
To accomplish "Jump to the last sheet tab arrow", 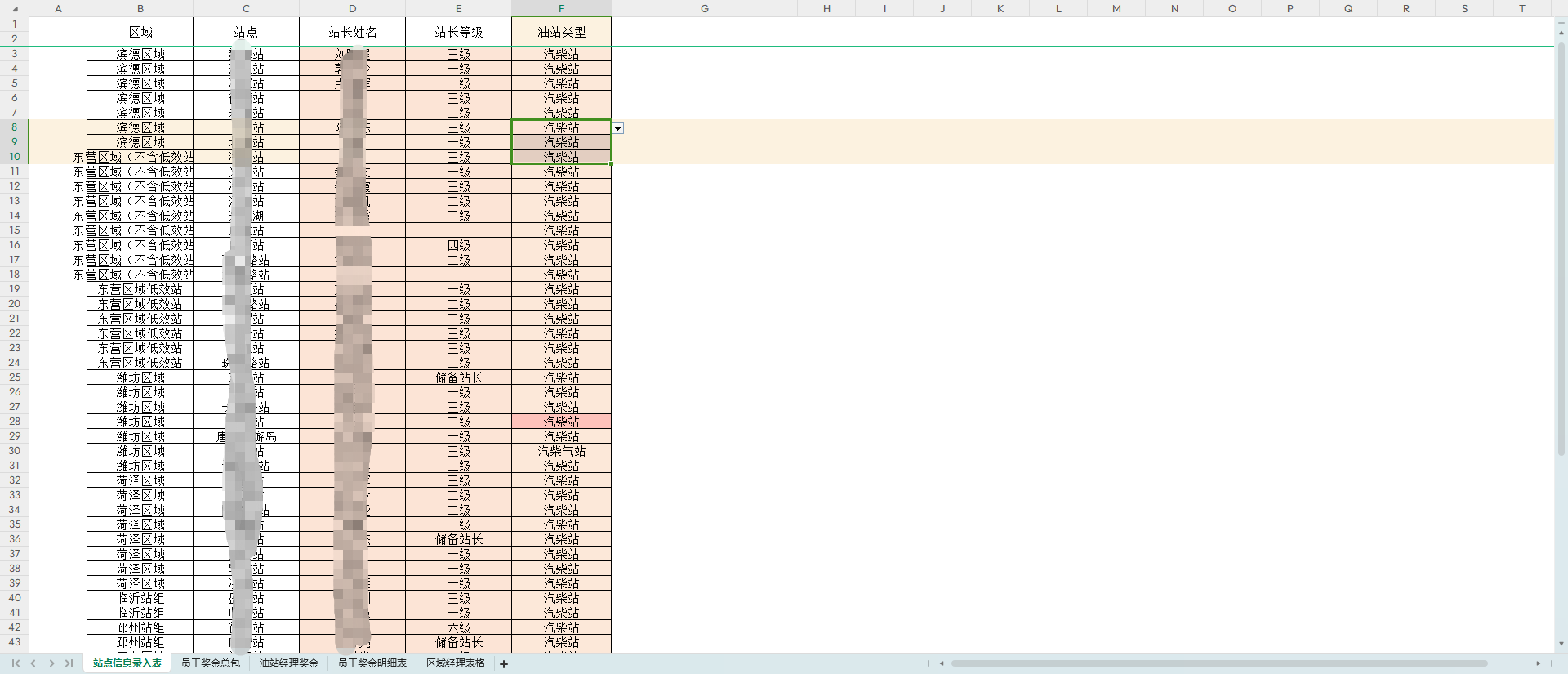I will 69,663.
